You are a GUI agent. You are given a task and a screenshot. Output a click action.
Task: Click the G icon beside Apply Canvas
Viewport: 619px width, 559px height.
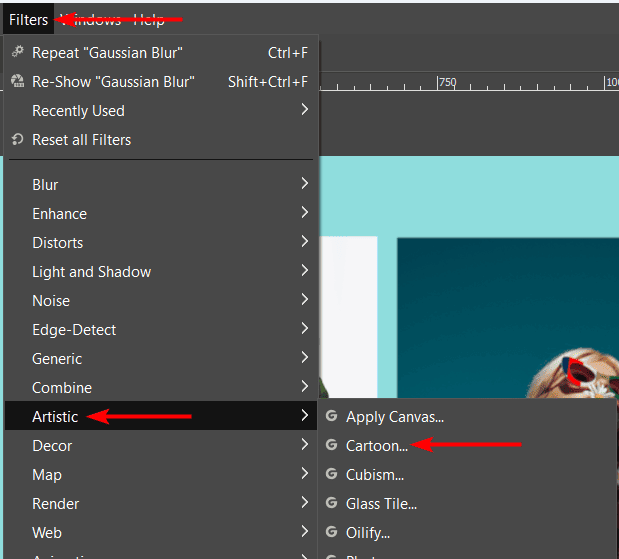[332, 416]
